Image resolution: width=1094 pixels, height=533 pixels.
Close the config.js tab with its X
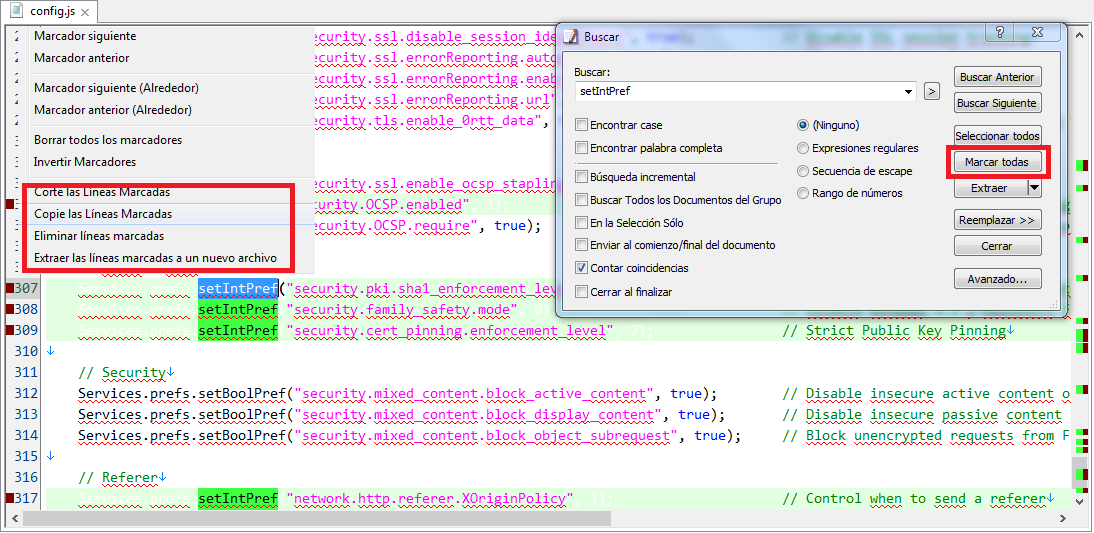pyautogui.click(x=85, y=13)
